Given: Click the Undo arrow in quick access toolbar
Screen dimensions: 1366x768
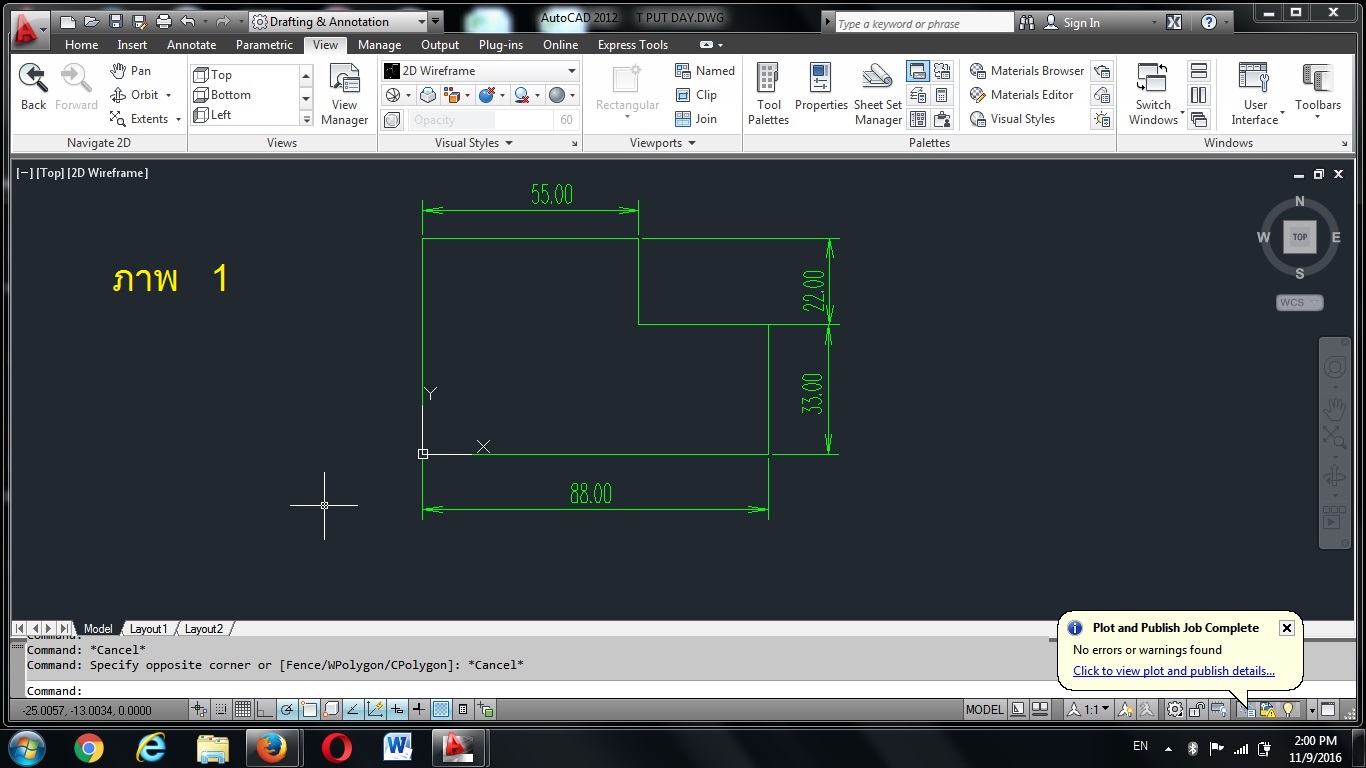Looking at the screenshot, I should point(187,21).
